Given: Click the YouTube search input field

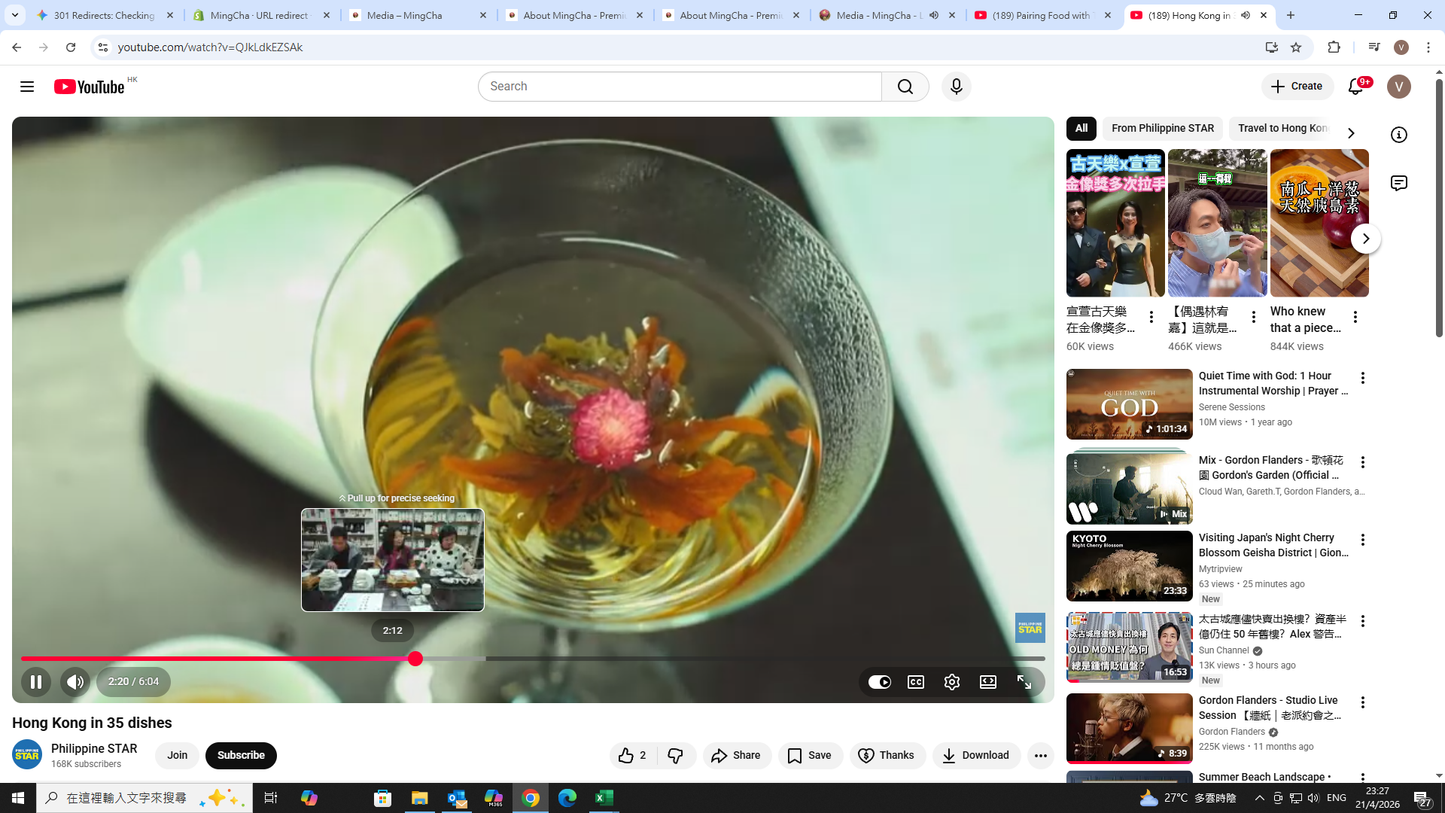Looking at the screenshot, I should click(x=680, y=87).
